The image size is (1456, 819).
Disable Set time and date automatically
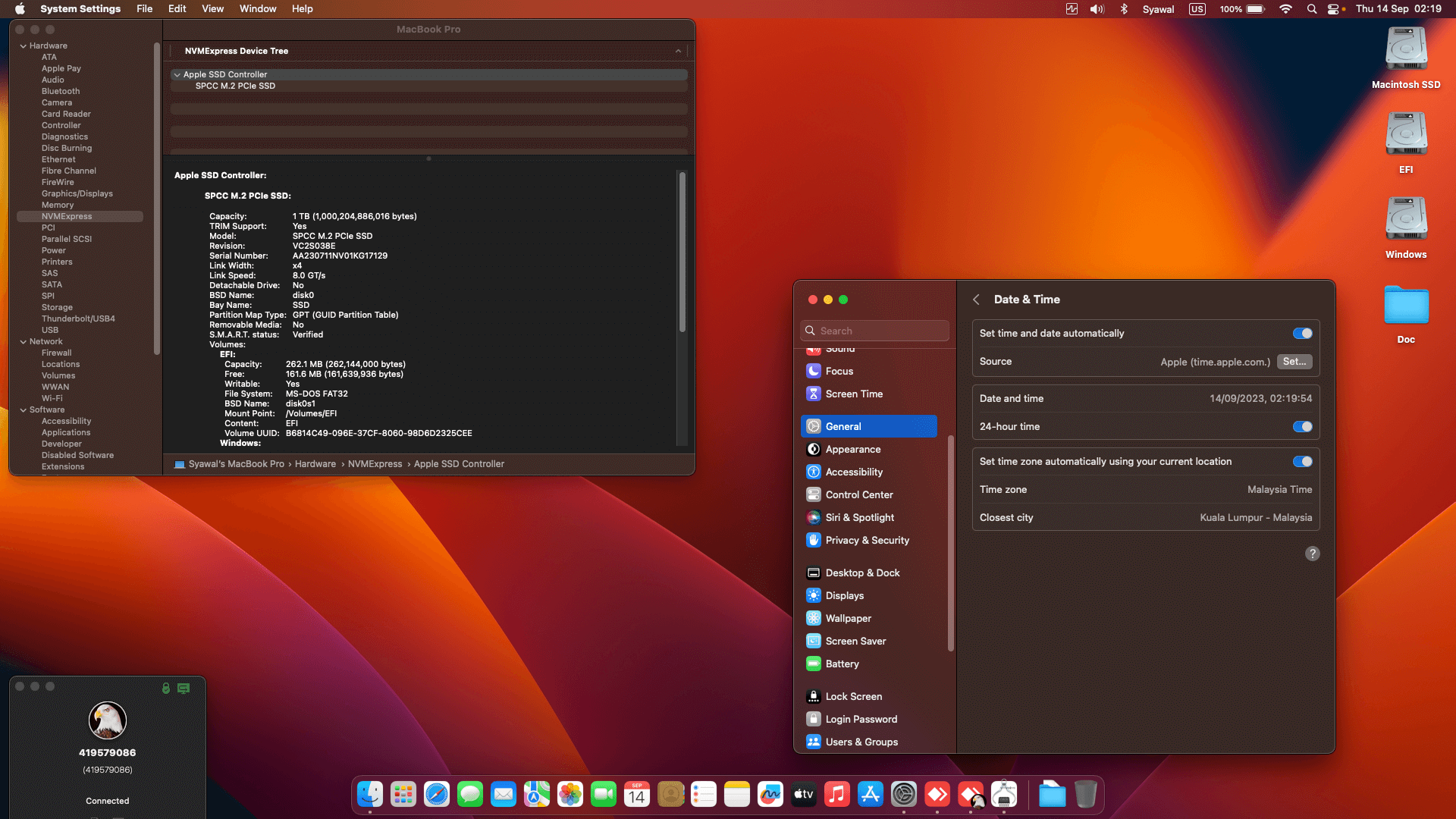1302,333
